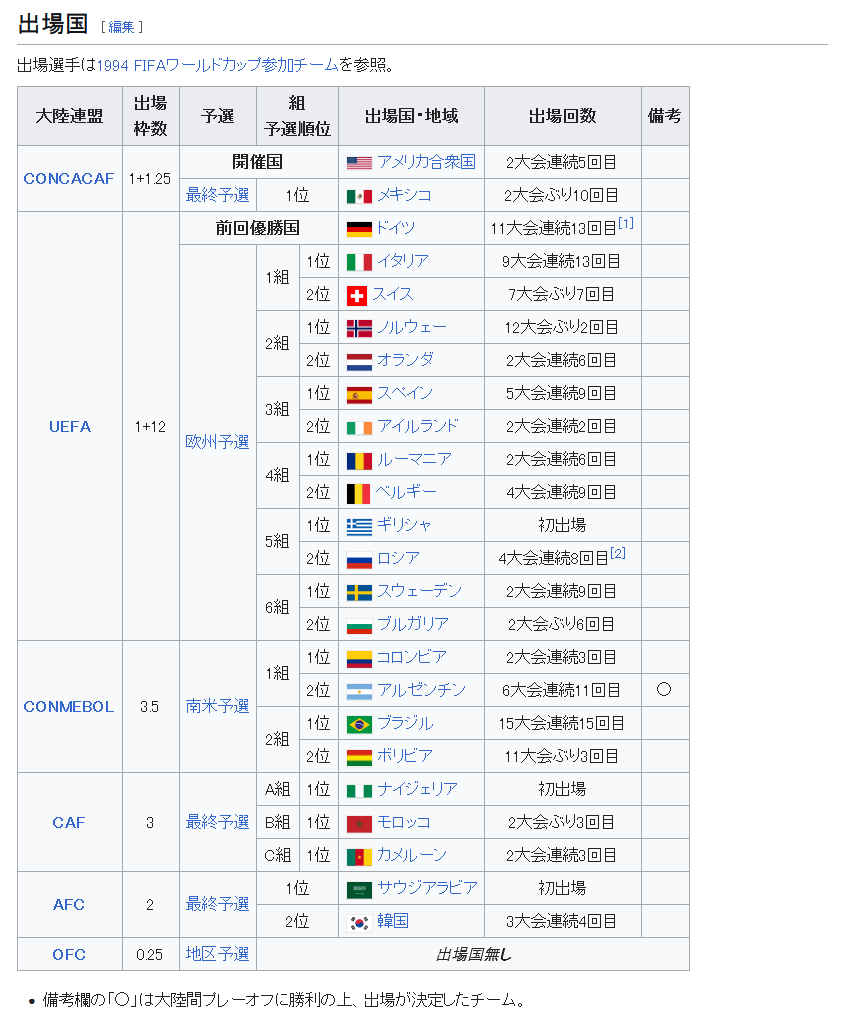Open the 南米予選 link
Screen dimensions: 842x1026
217,706
